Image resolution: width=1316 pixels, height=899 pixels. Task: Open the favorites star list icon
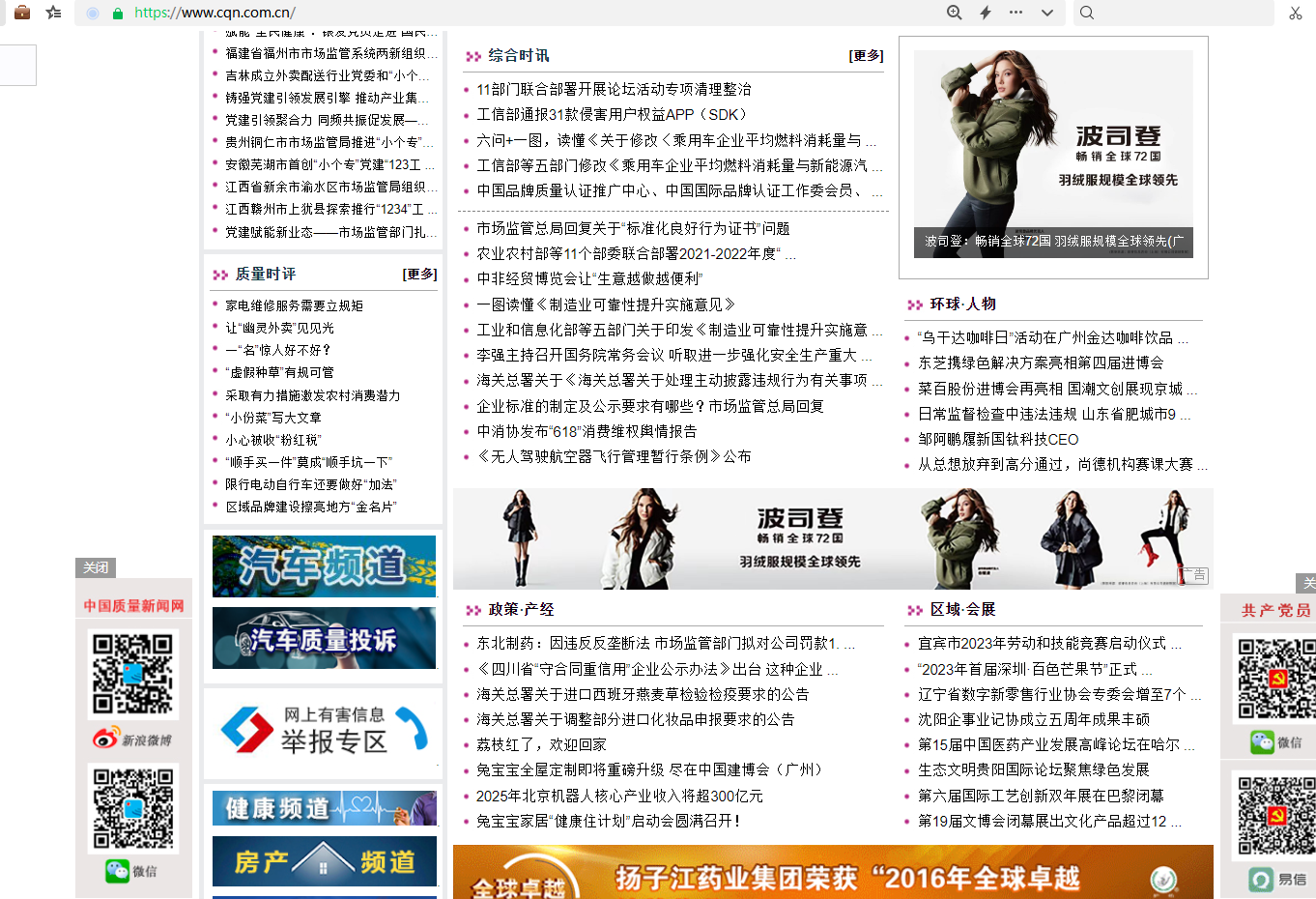tap(54, 13)
